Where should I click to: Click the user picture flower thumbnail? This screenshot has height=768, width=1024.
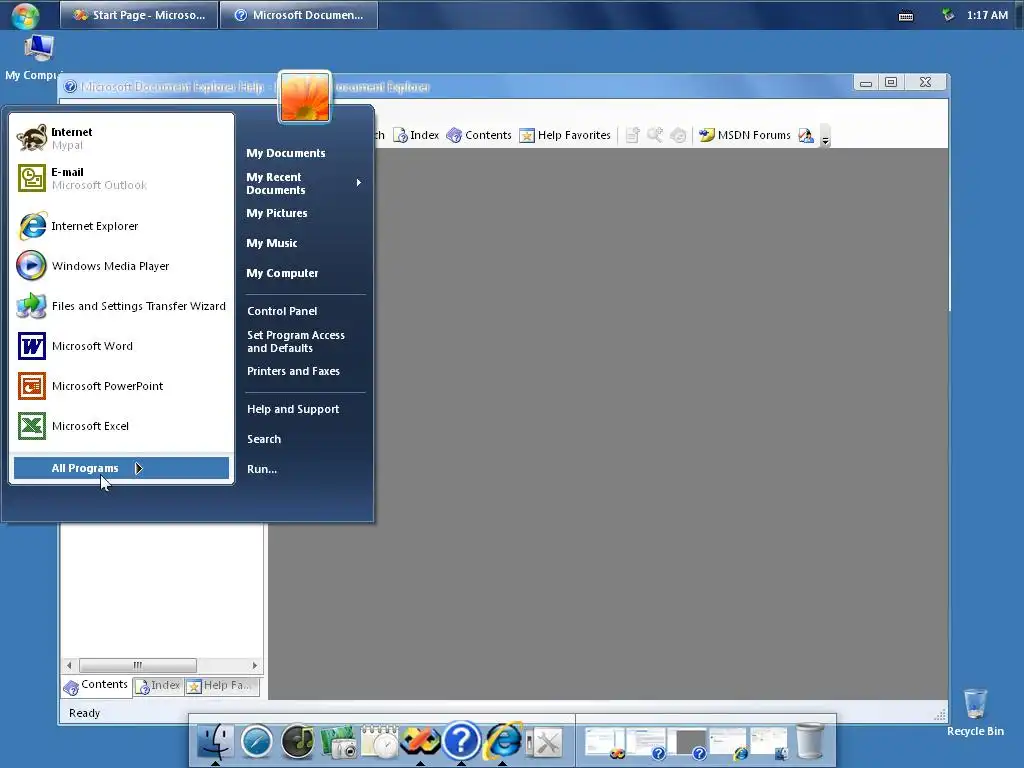coord(305,97)
